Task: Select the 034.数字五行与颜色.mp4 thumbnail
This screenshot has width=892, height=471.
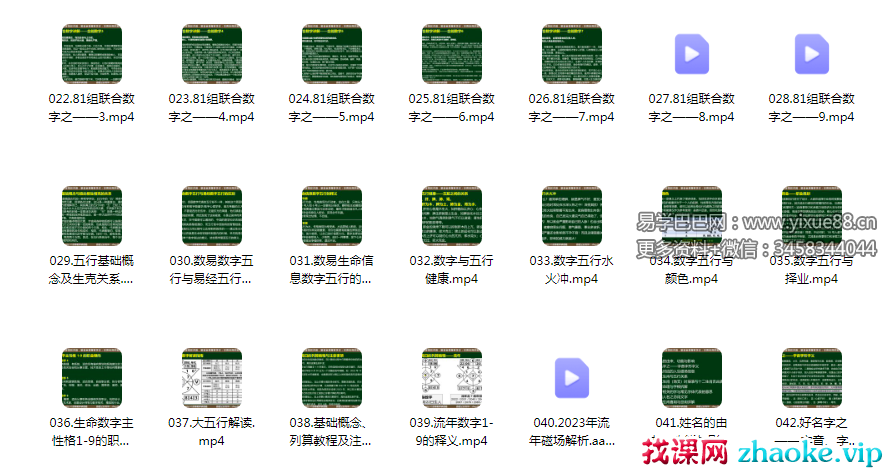Action: coord(691,214)
